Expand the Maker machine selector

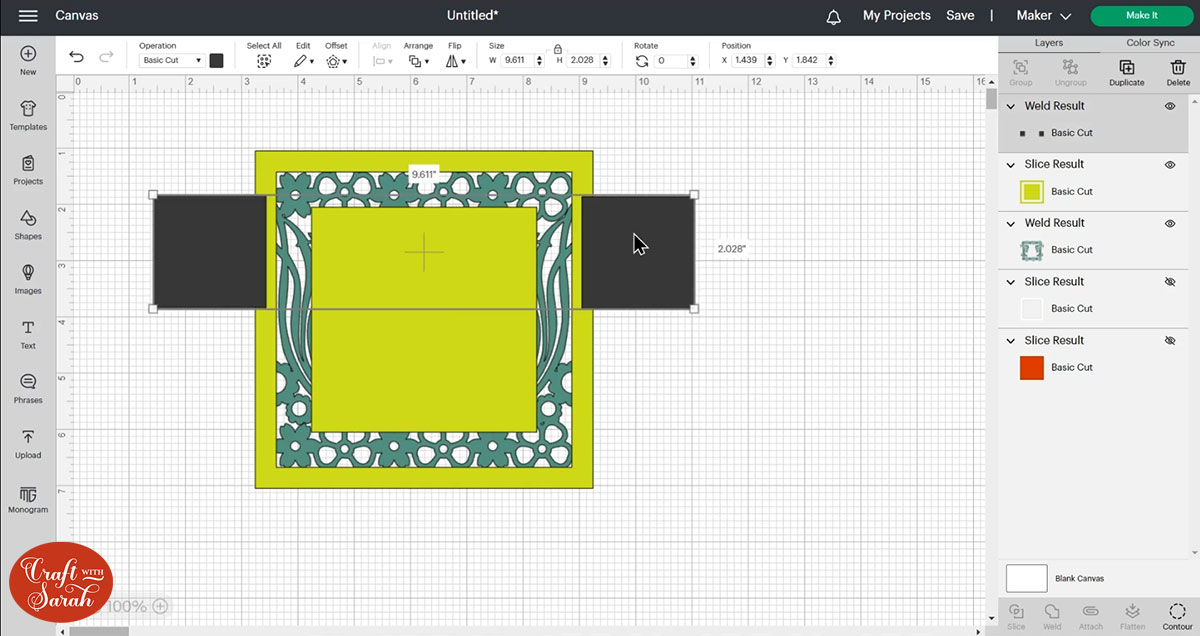point(1044,16)
